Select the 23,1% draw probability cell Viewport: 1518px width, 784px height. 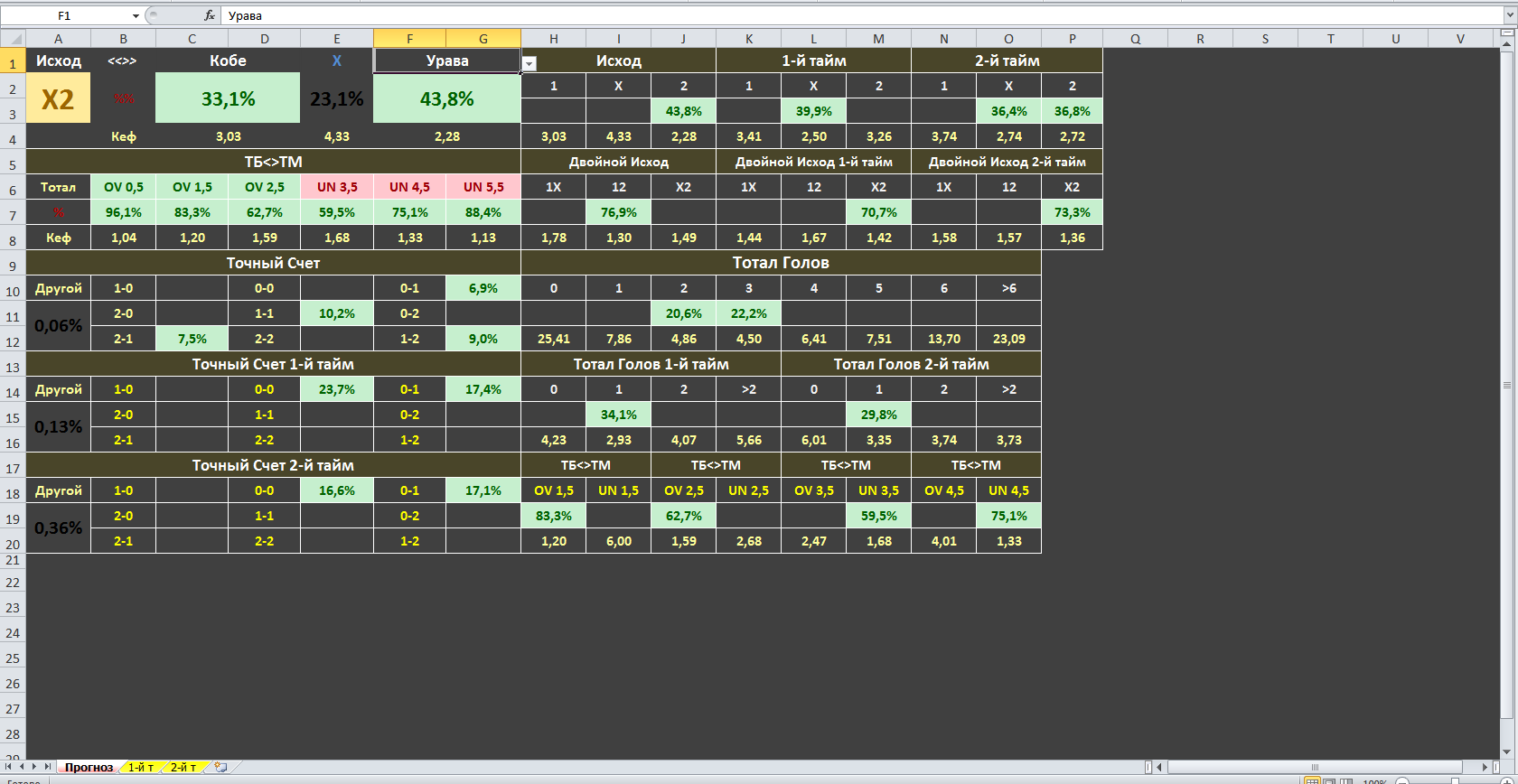point(337,98)
